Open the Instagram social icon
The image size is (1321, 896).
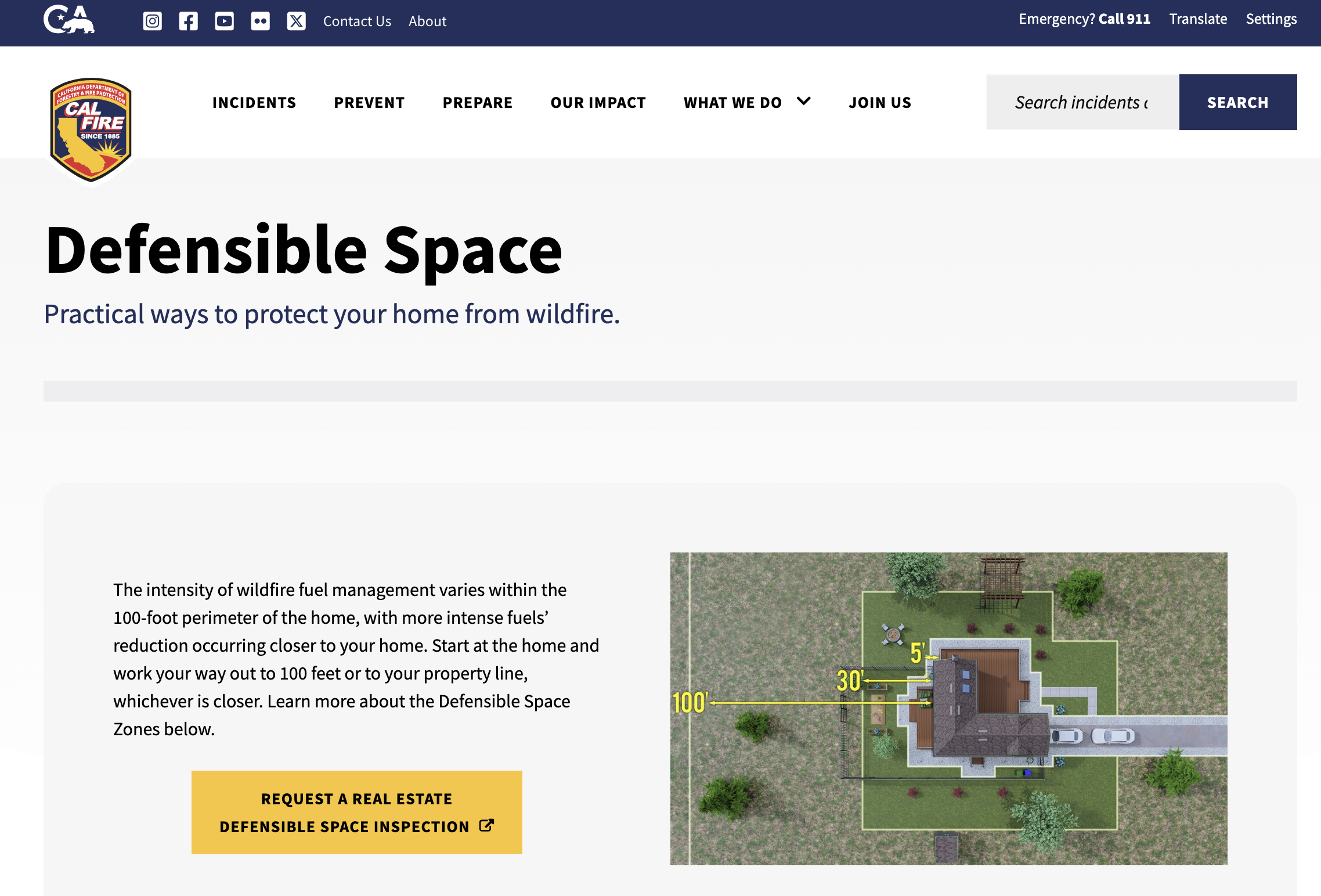click(152, 21)
